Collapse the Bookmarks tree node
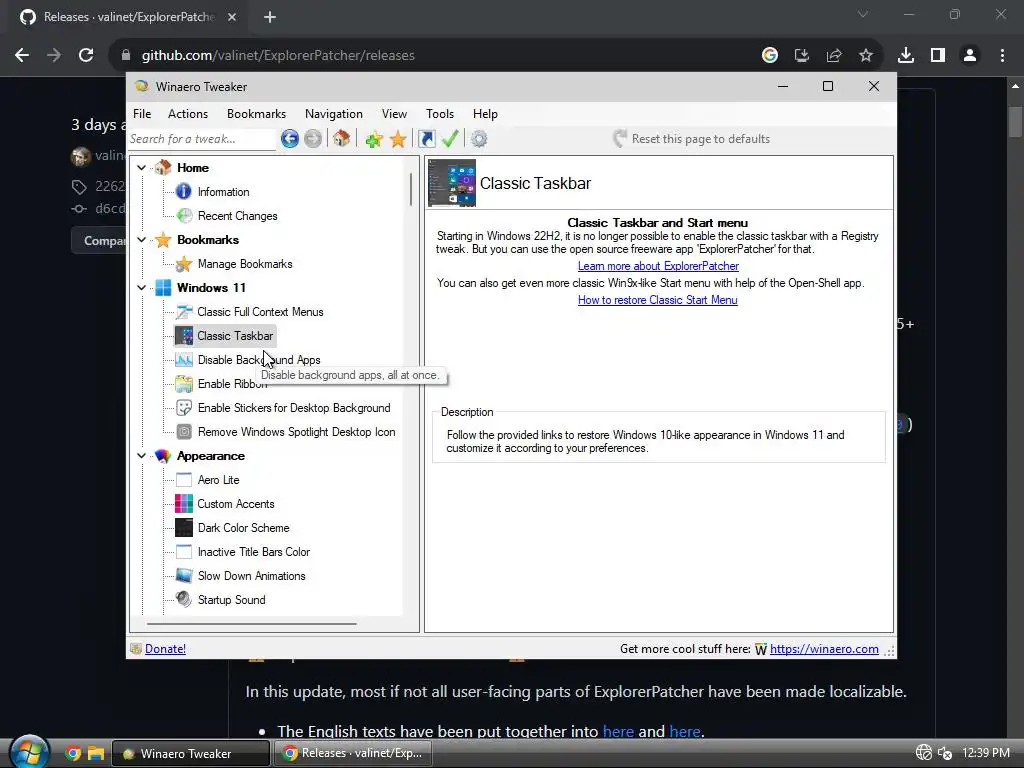The height and width of the screenshot is (768, 1024). tap(141, 240)
